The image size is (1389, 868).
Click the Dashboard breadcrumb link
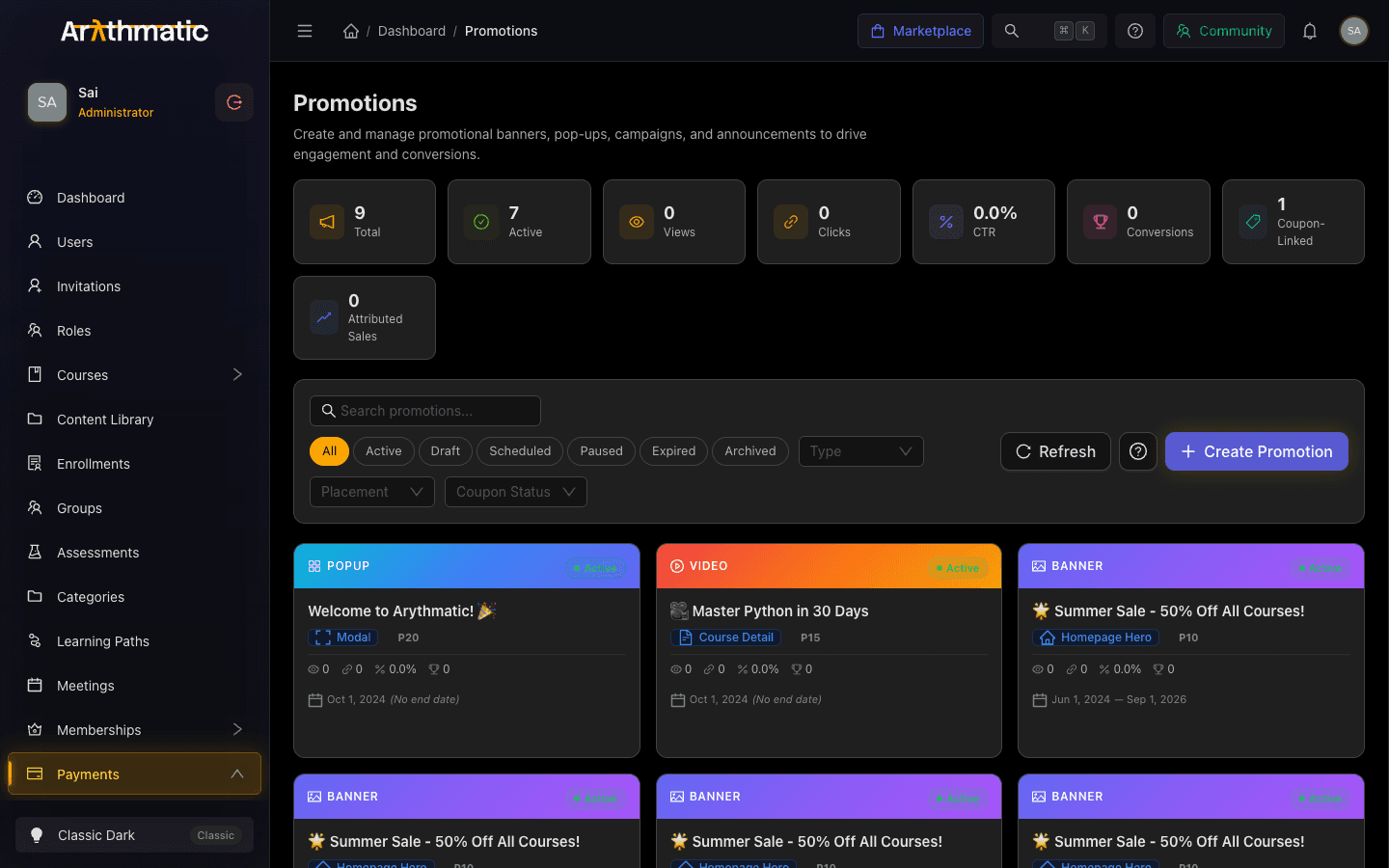coord(412,31)
